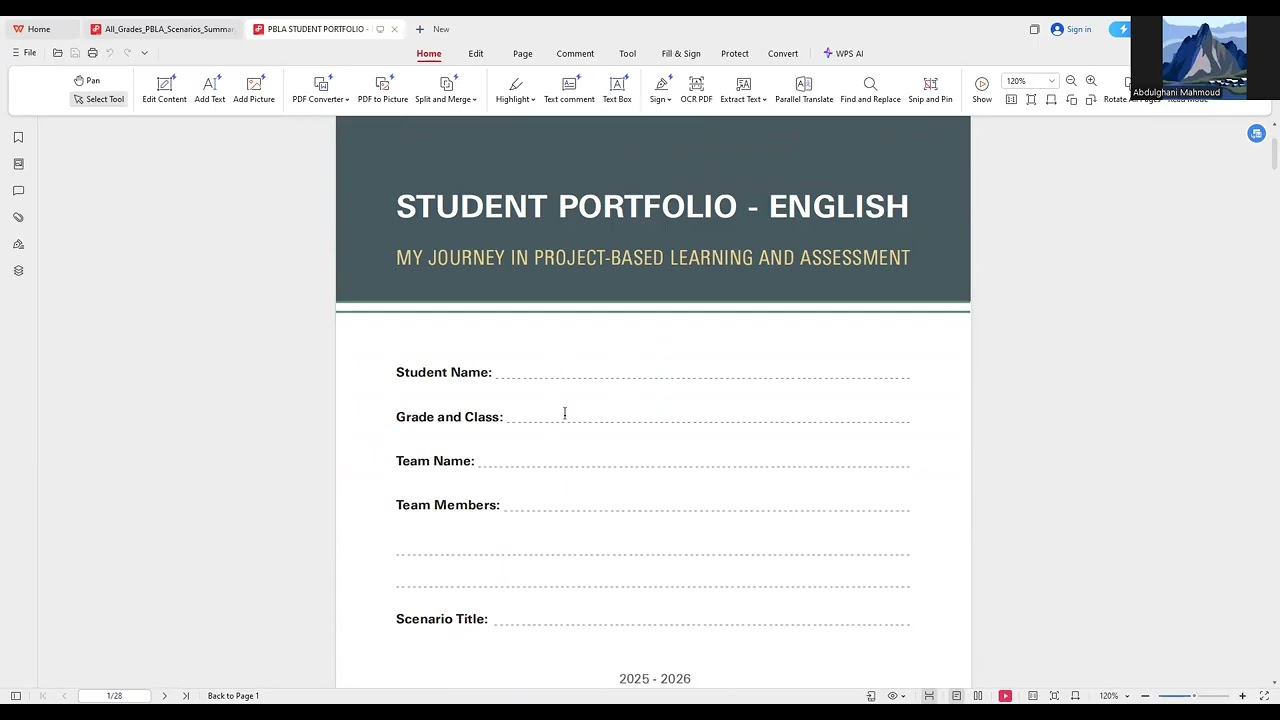
Task: Expand Extract Text options
Action: [743, 90]
